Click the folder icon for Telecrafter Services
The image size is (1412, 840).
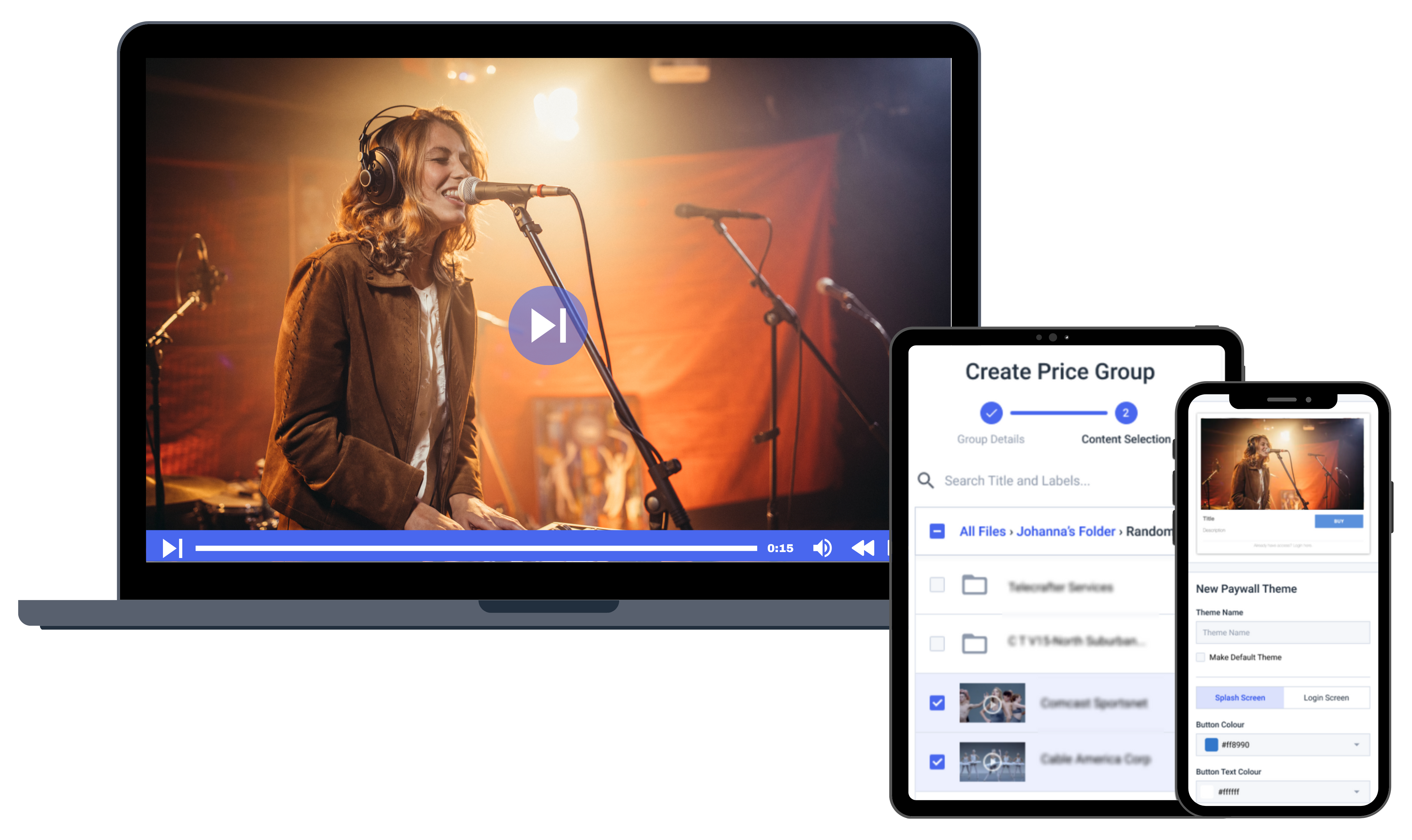[975, 585]
